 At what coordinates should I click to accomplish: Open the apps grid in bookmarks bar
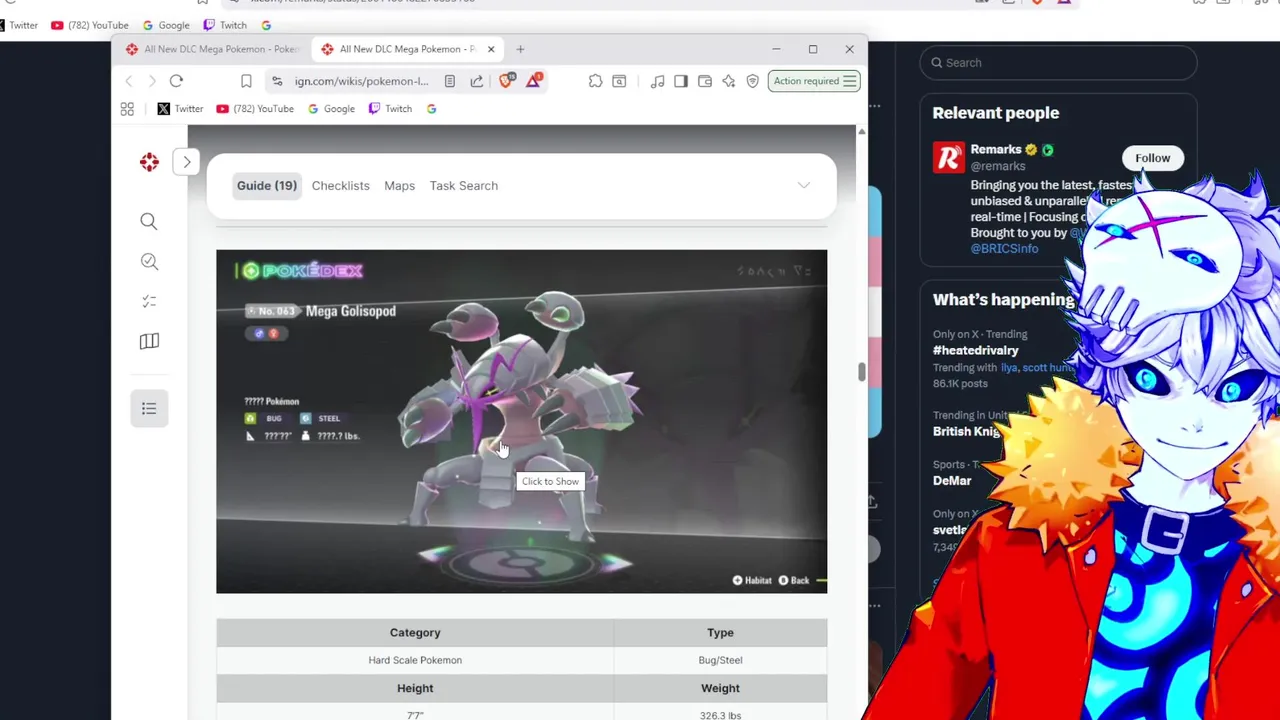pyautogui.click(x=127, y=109)
